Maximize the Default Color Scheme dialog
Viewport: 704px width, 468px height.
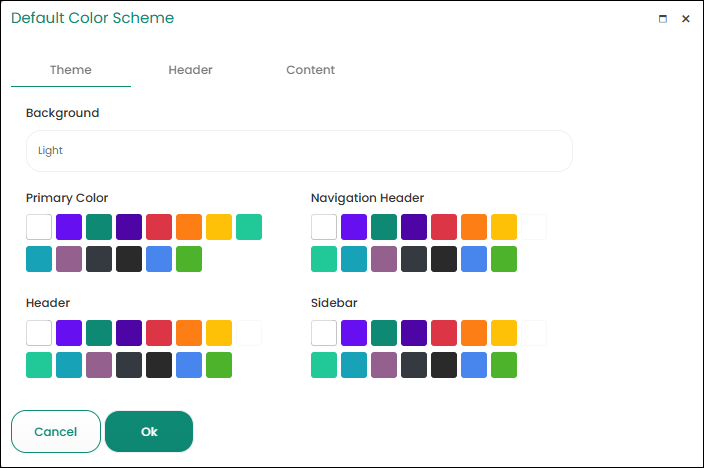coord(663,19)
